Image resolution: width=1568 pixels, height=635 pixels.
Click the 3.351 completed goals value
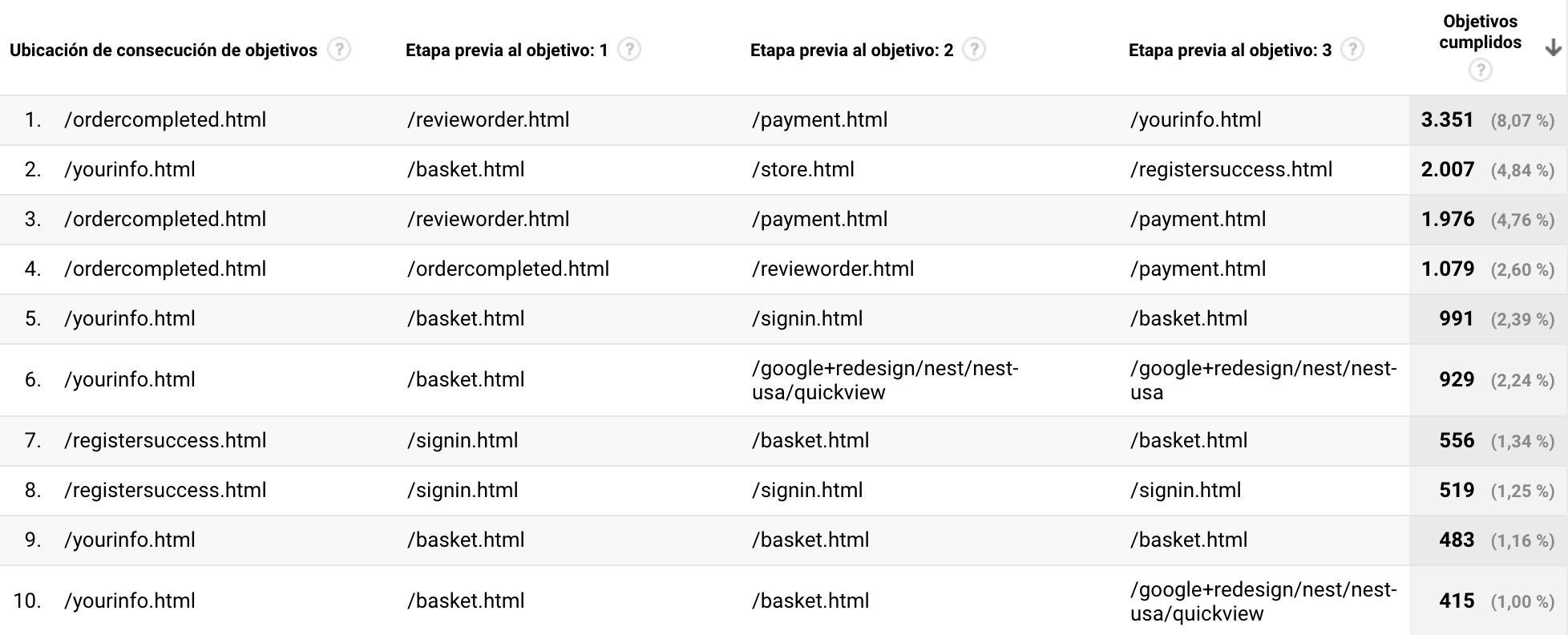pyautogui.click(x=1447, y=120)
